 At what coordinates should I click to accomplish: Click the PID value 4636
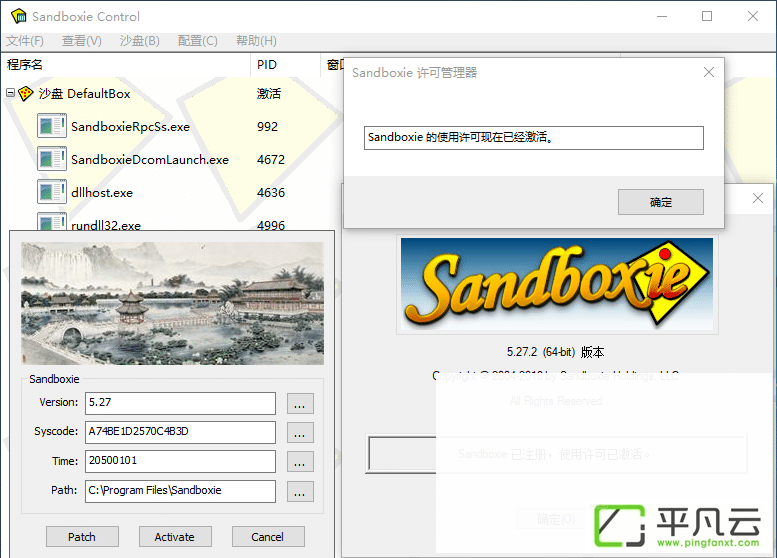pyautogui.click(x=271, y=192)
